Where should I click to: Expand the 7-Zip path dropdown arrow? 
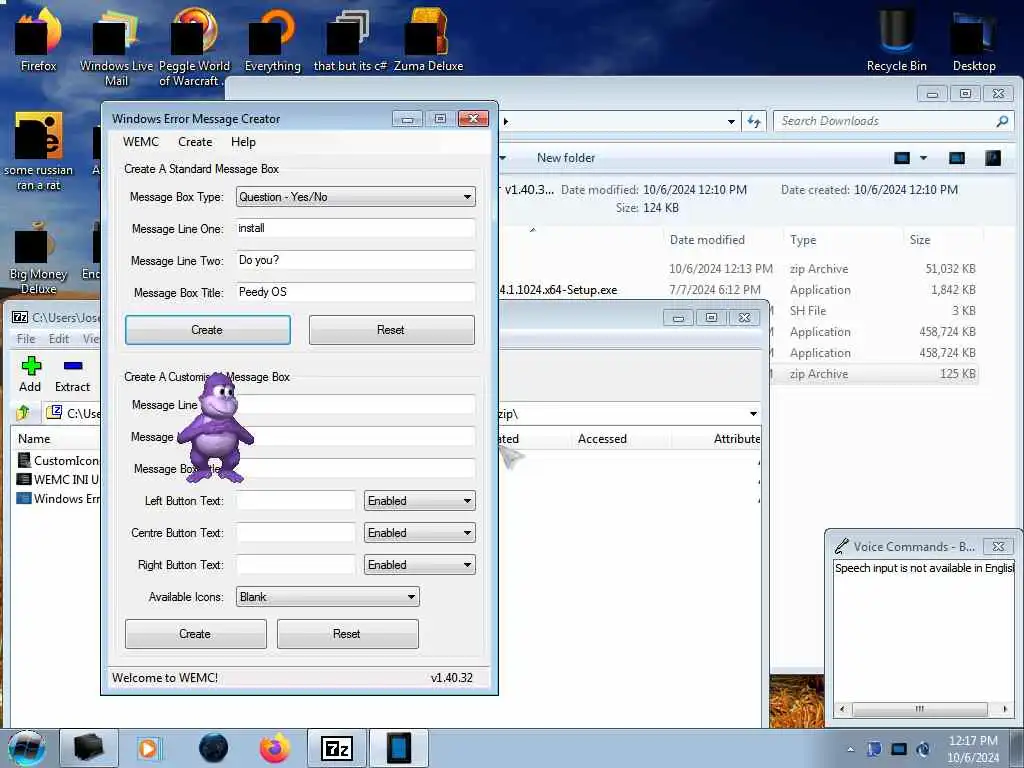753,413
